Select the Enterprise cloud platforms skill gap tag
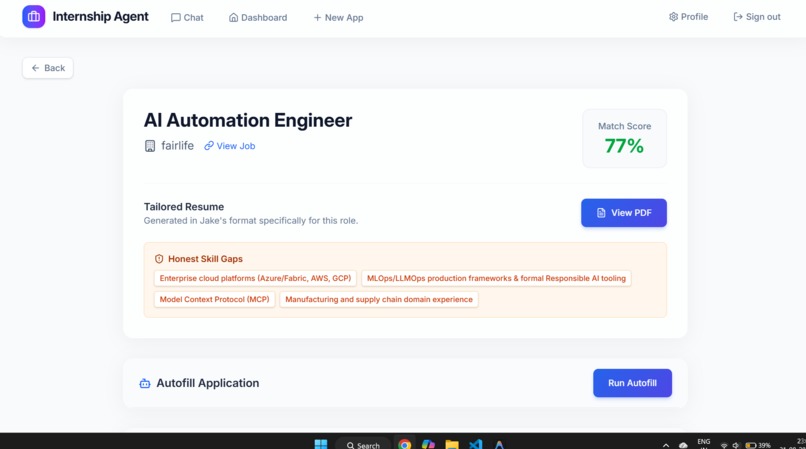Screen dimensions: 806x449 255,278
